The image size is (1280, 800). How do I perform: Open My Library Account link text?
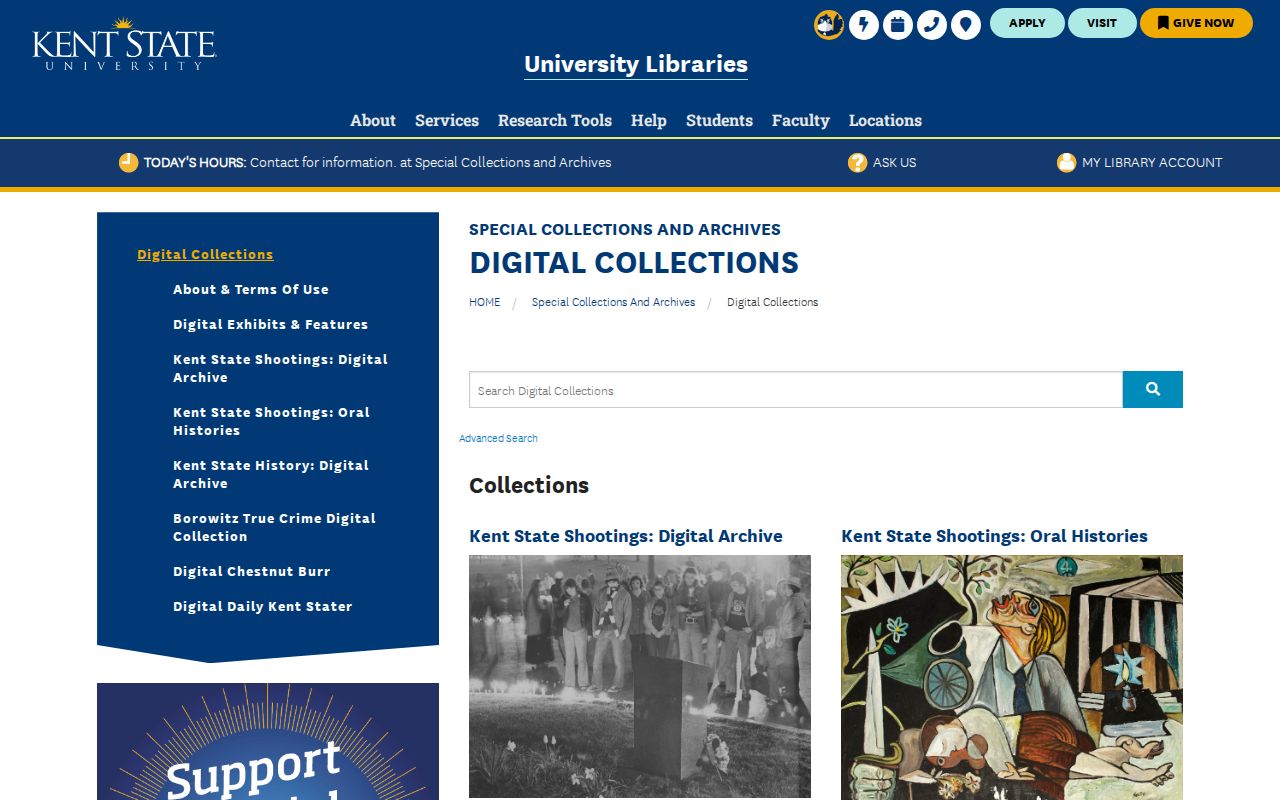click(x=1152, y=162)
